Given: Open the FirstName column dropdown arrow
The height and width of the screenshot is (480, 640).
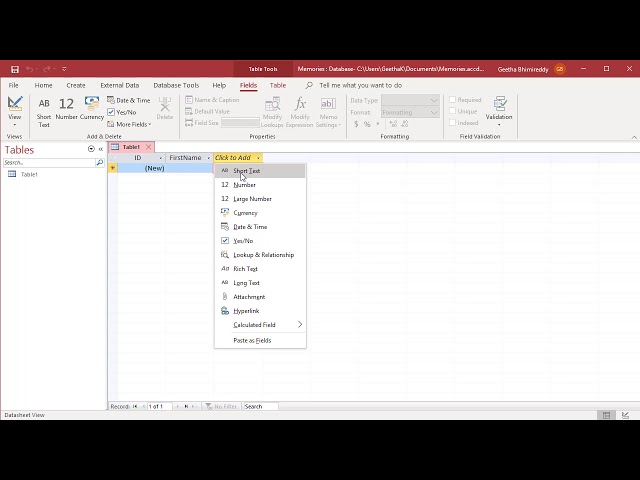Looking at the screenshot, I should point(209,158).
